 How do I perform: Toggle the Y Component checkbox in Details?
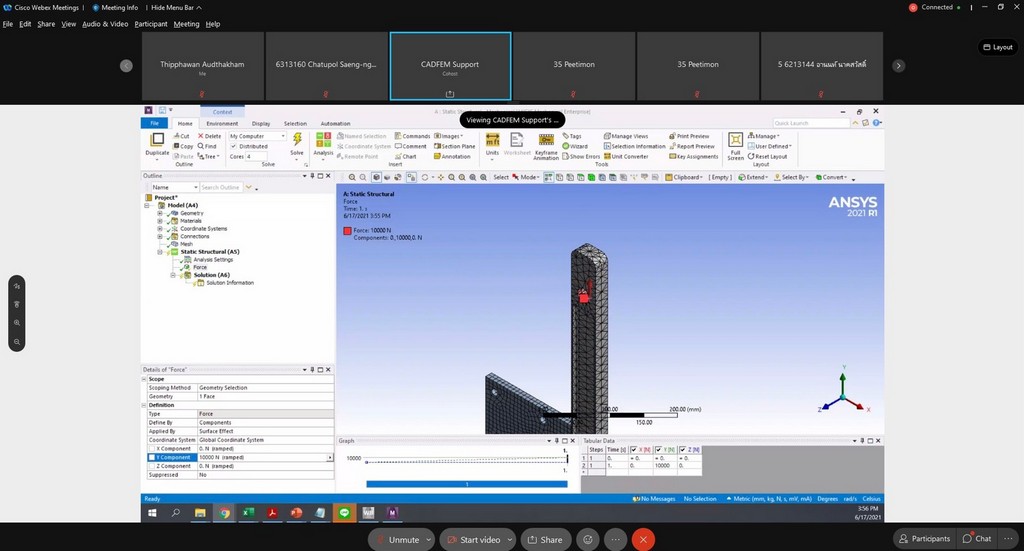(x=152, y=458)
